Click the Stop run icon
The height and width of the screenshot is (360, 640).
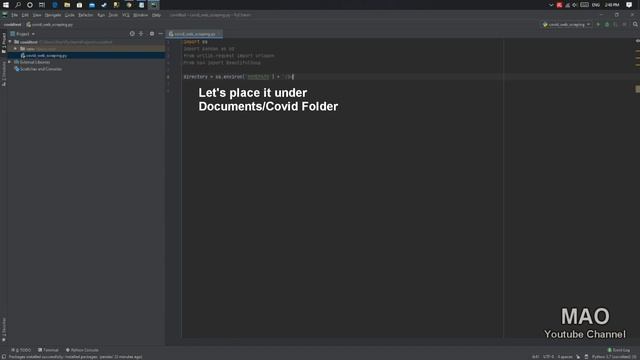click(624, 24)
